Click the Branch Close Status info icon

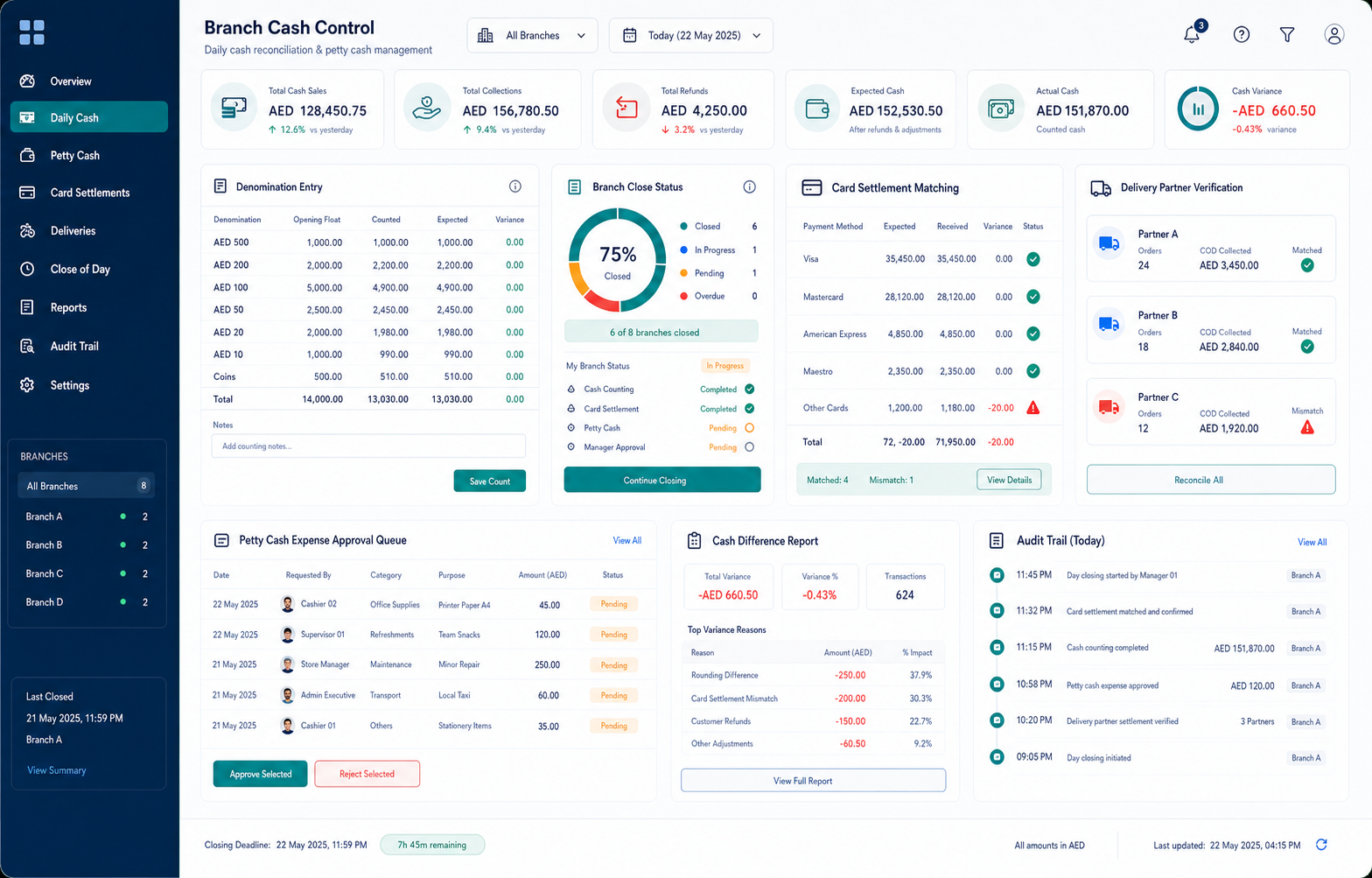coord(749,186)
